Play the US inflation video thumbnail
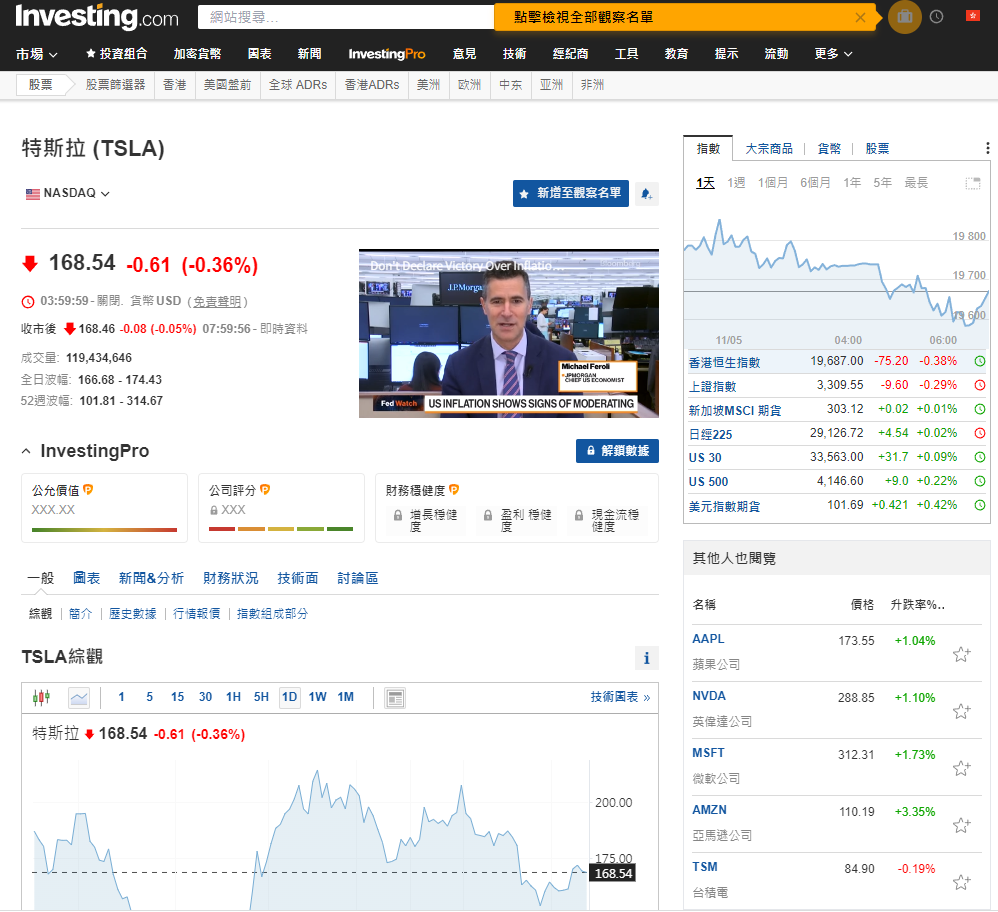Image resolution: width=998 pixels, height=912 pixels. (508, 333)
